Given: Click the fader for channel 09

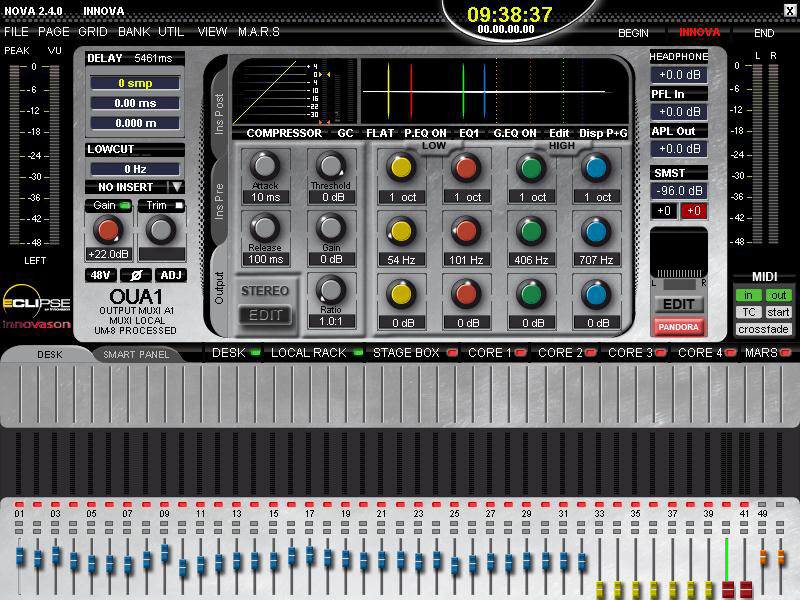Looking at the screenshot, I should (164, 553).
